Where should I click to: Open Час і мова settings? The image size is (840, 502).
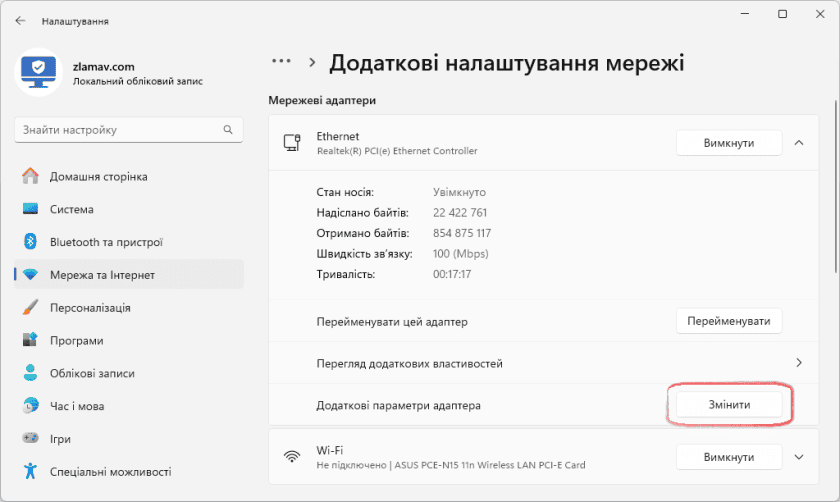tap(129, 406)
